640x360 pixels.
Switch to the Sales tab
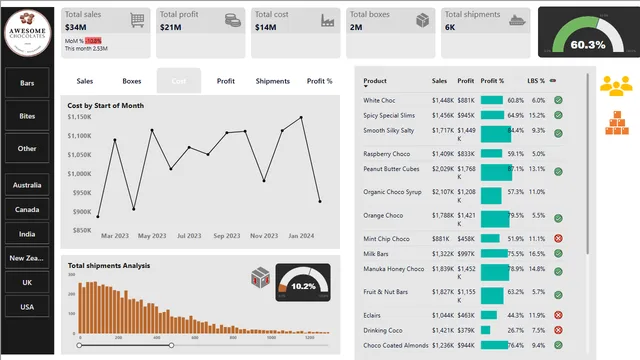(85, 81)
